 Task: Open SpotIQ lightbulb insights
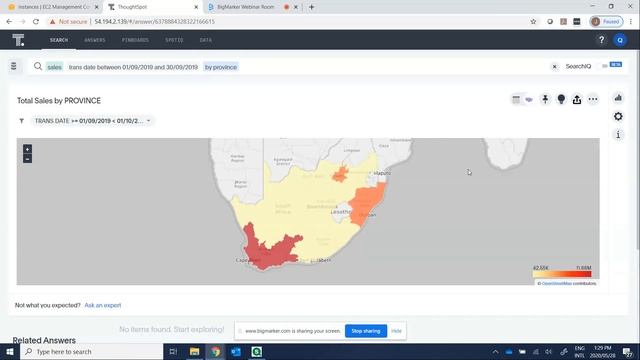tap(561, 99)
